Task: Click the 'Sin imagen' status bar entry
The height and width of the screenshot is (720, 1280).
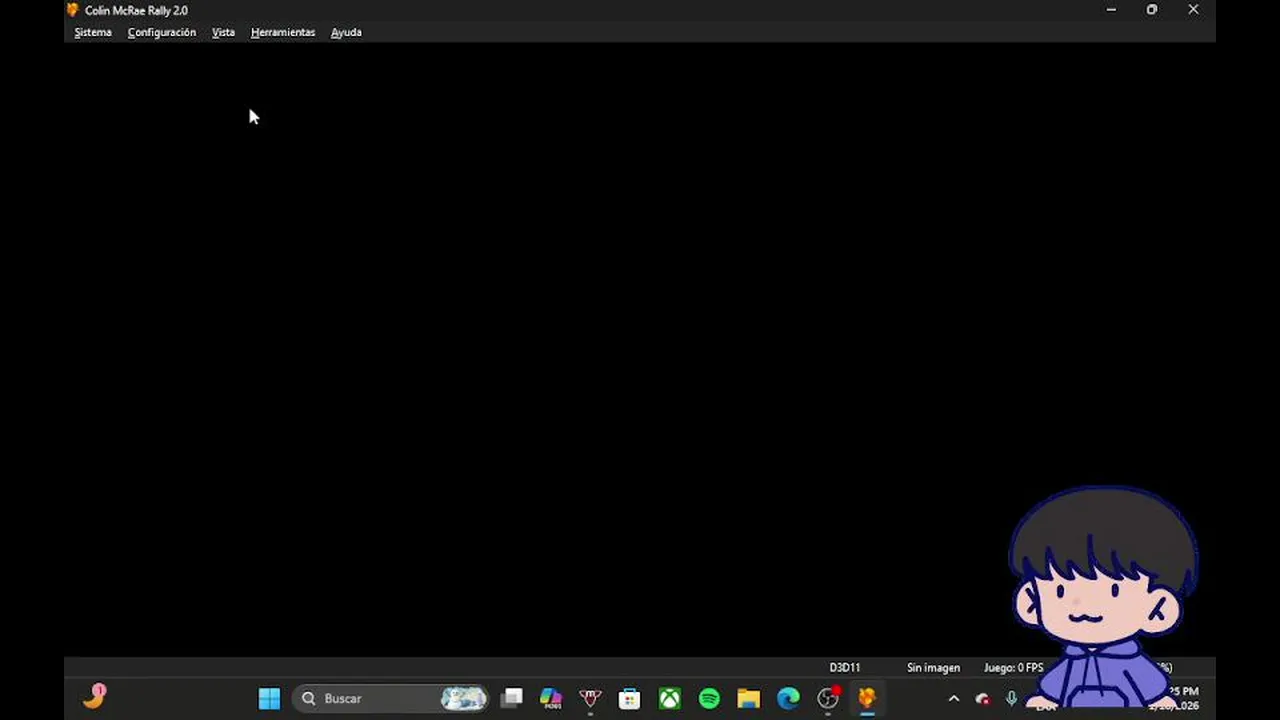Action: [933, 668]
